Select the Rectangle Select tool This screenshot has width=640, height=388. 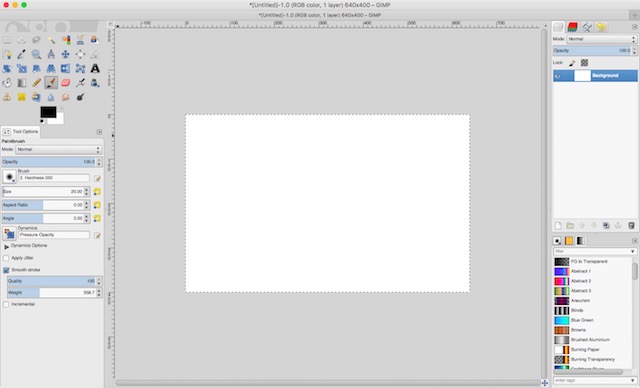pyautogui.click(x=7, y=40)
